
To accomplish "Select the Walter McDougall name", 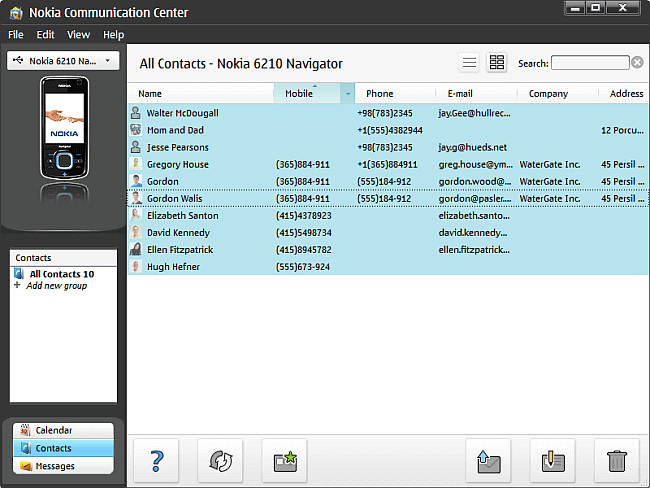I will 182,113.
